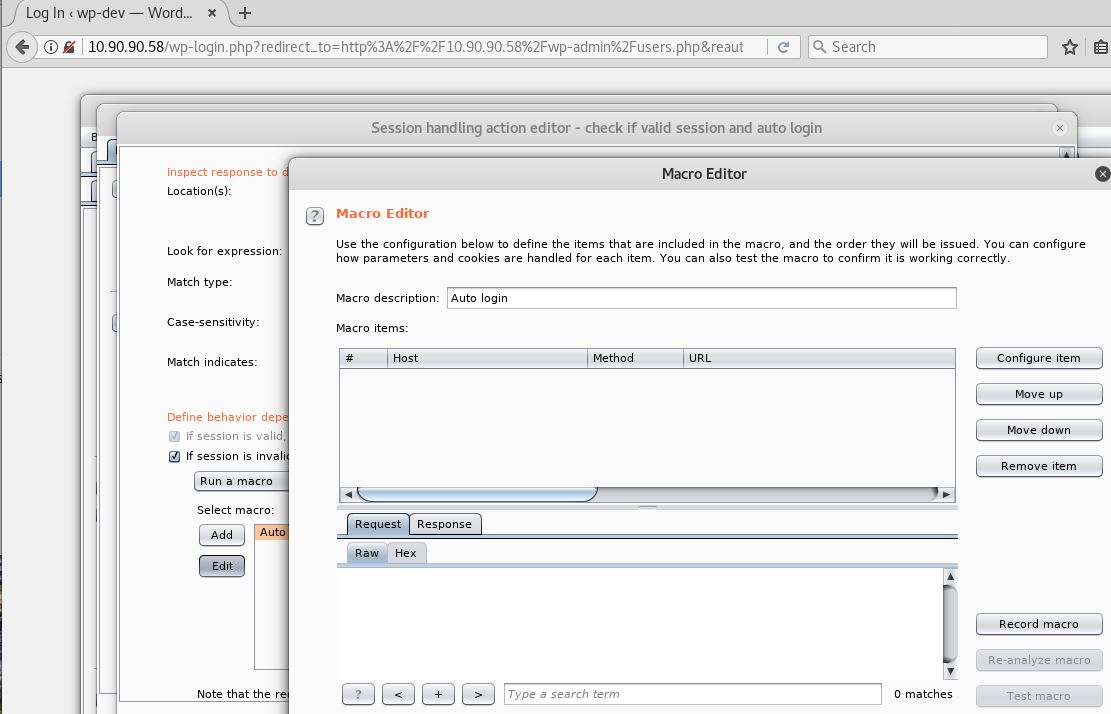The width and height of the screenshot is (1111, 714).
Task: Bookmark this page with the star icon
Action: 1069,47
